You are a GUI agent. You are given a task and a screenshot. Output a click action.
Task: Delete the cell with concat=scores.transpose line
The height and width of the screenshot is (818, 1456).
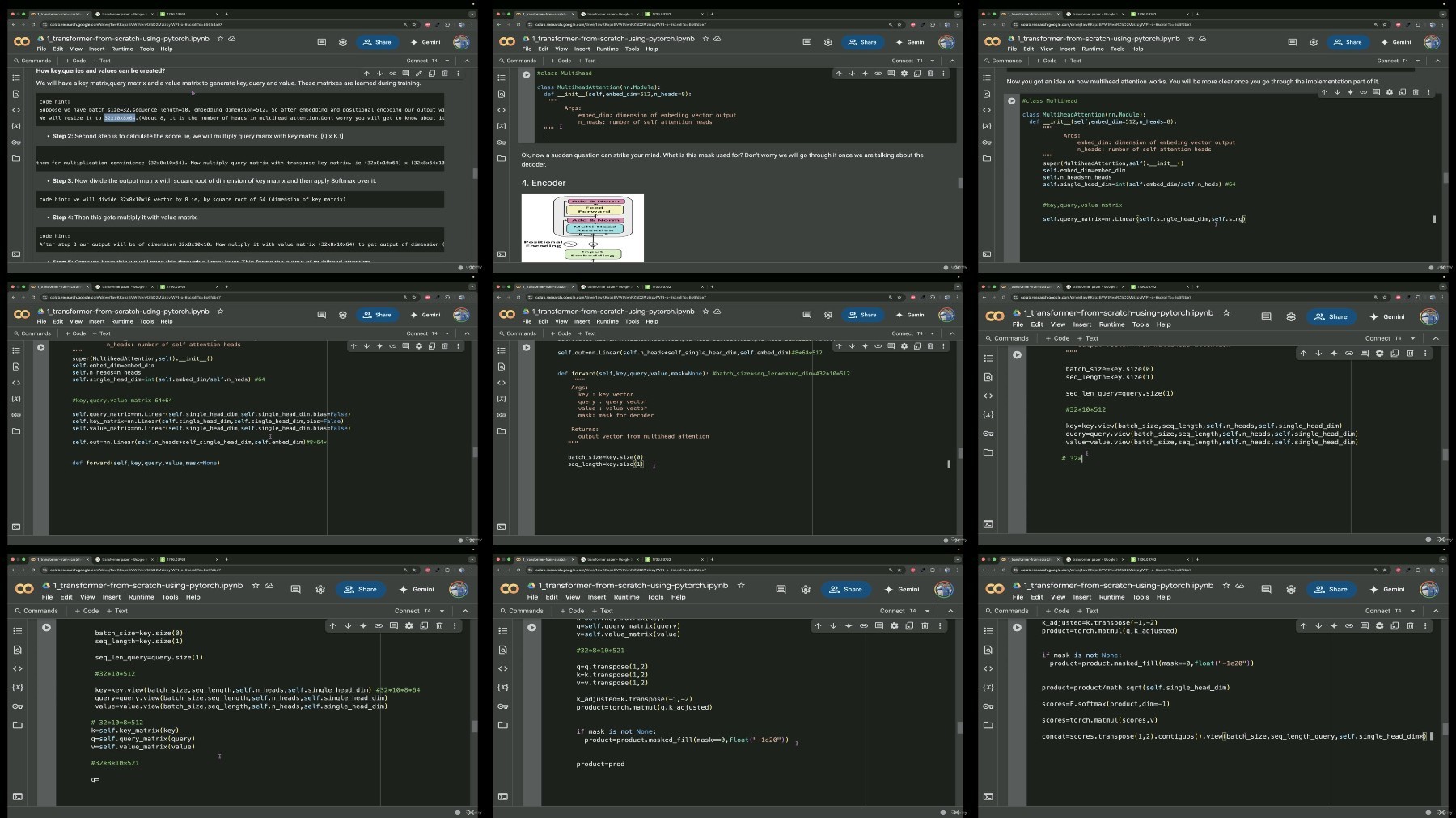click(1410, 625)
